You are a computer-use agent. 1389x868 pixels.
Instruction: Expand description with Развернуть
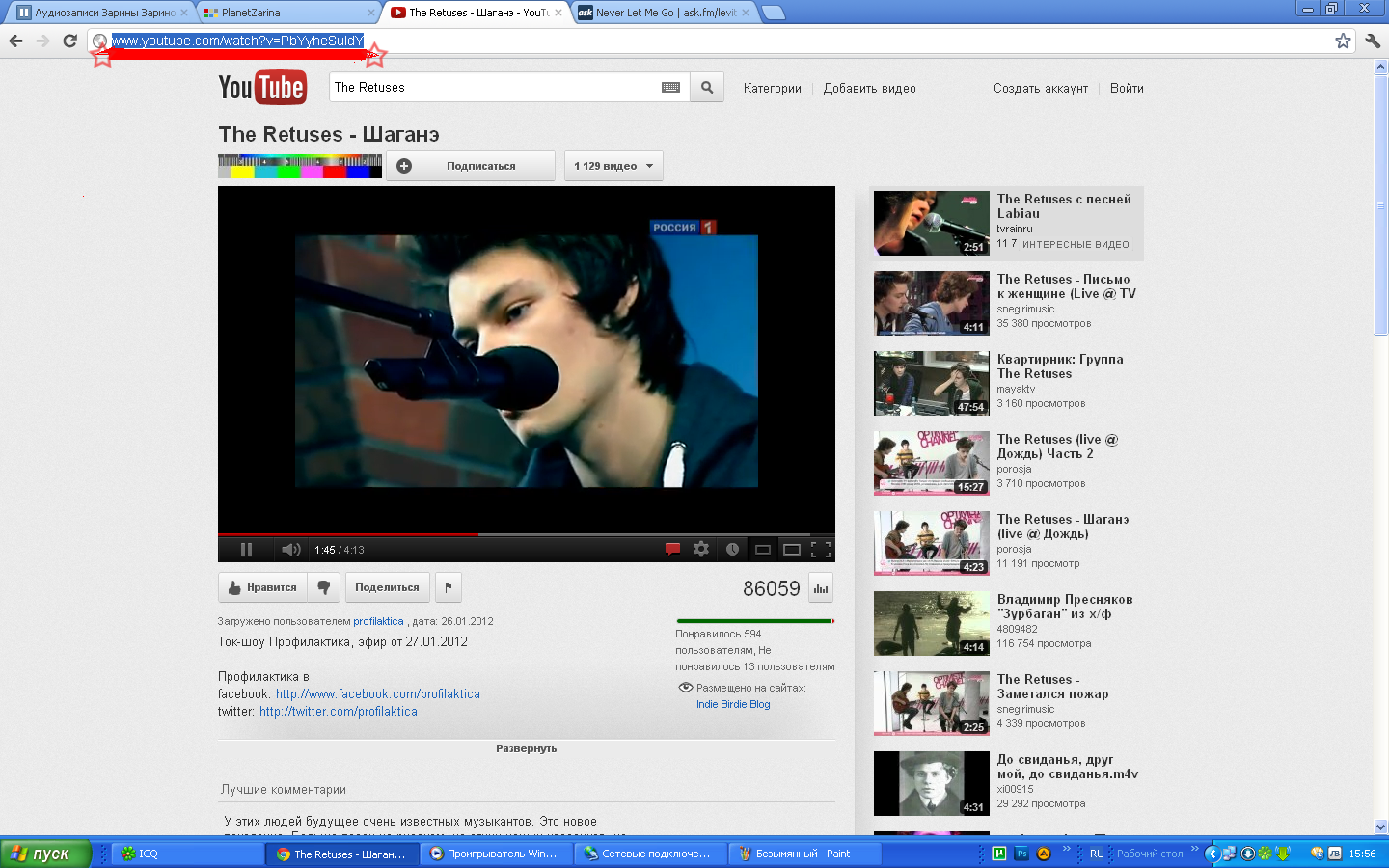tap(527, 748)
